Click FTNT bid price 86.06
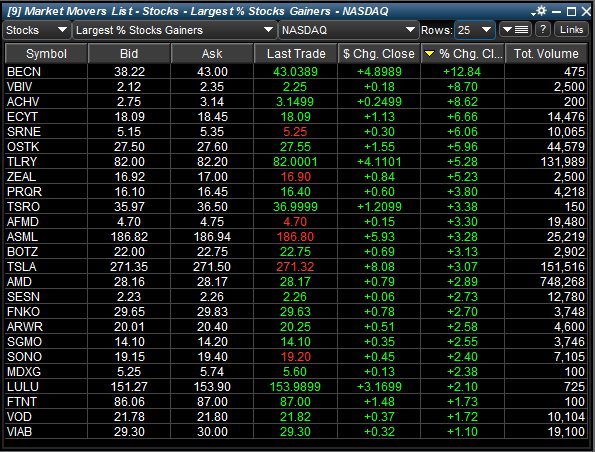 [x=129, y=402]
